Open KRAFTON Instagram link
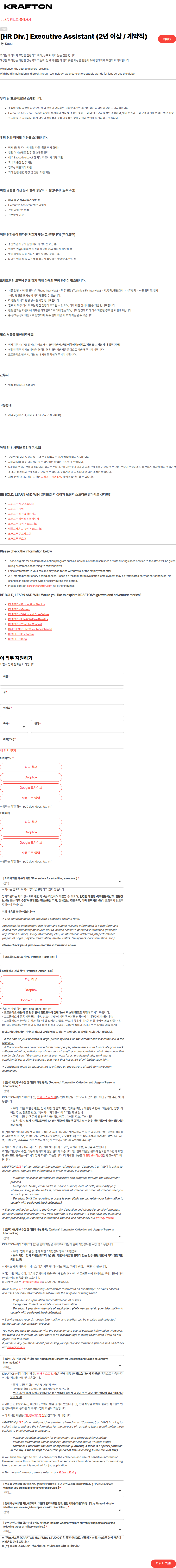 pyautogui.click(x=21, y=634)
